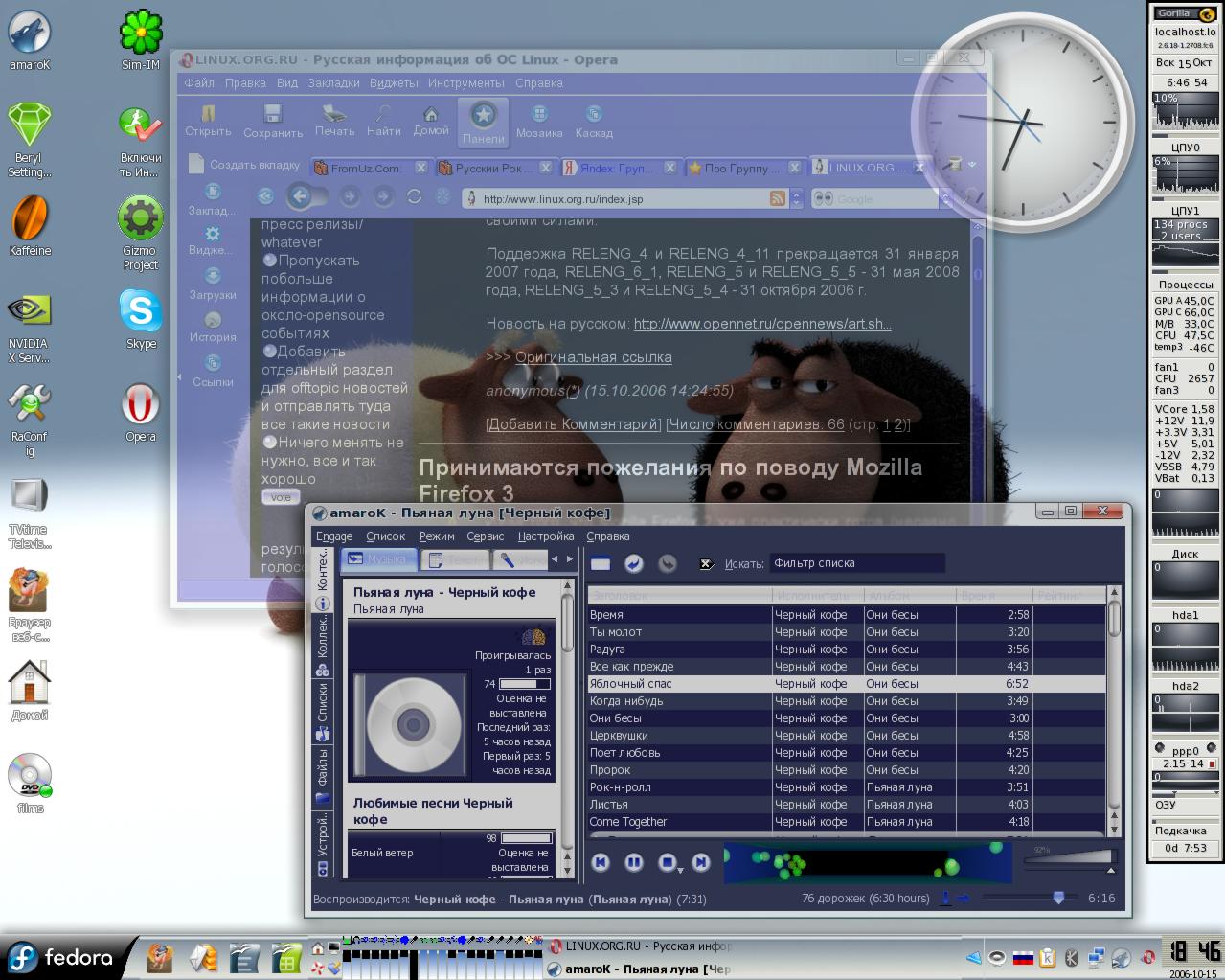The height and width of the screenshot is (980, 1225).
Task: Adjust the amaroK volume slider
Action: pos(1069,858)
